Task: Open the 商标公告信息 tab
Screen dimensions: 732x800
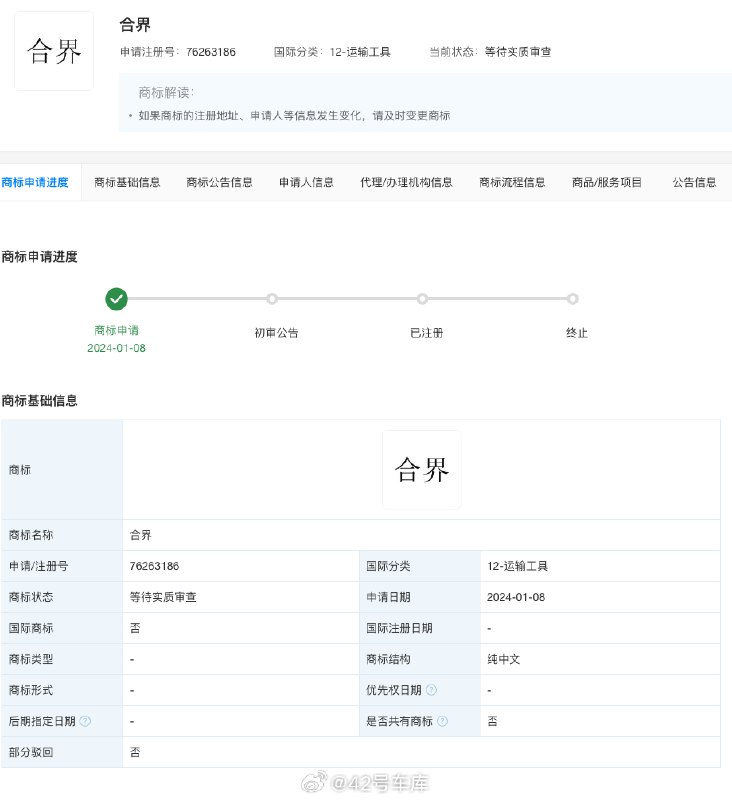Action: (219, 182)
